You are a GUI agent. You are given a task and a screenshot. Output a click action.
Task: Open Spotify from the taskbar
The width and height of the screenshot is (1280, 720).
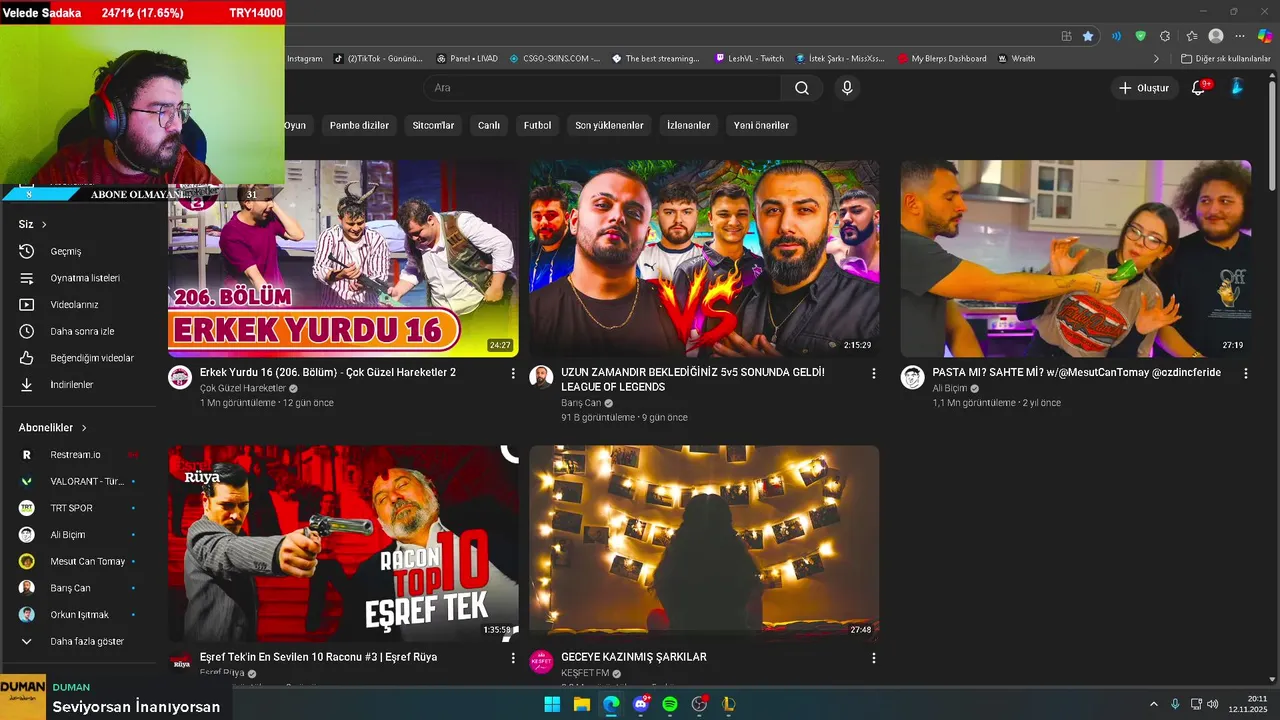point(670,704)
